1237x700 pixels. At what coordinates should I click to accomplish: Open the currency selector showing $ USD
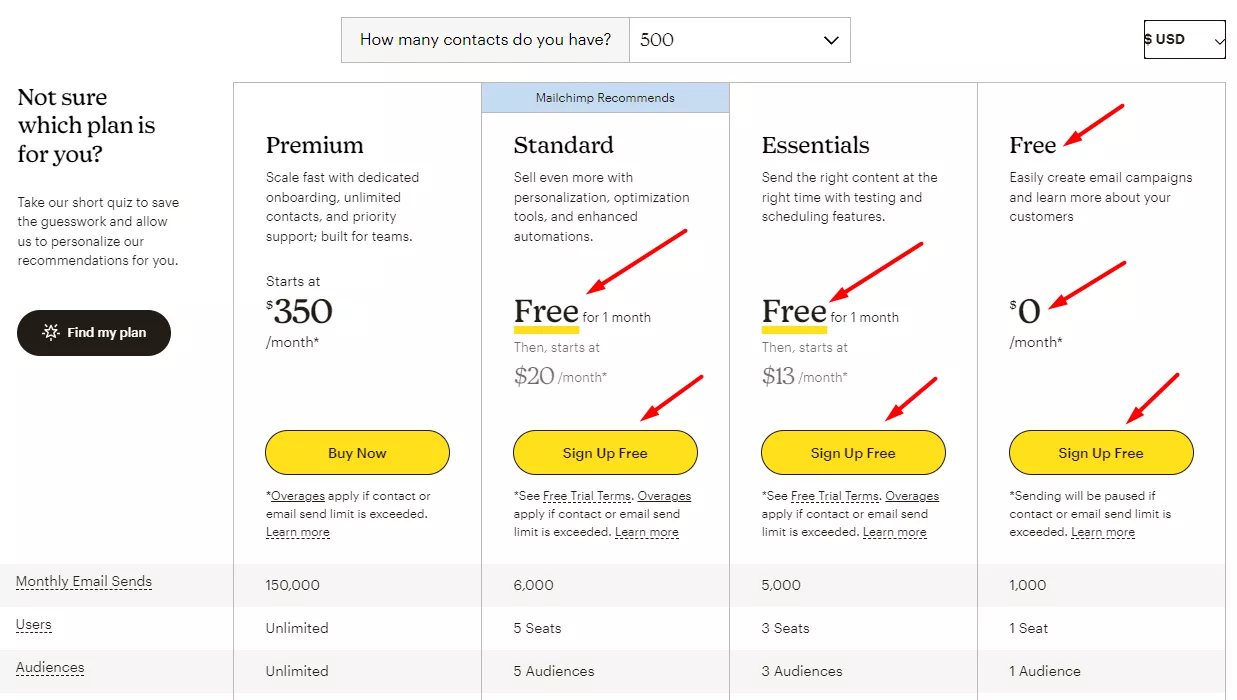tap(1184, 40)
